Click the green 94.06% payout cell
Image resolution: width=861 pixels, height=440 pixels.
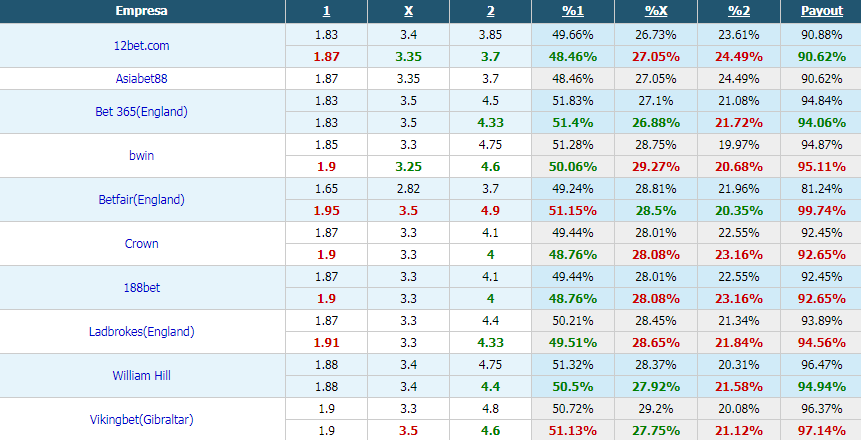pos(821,122)
